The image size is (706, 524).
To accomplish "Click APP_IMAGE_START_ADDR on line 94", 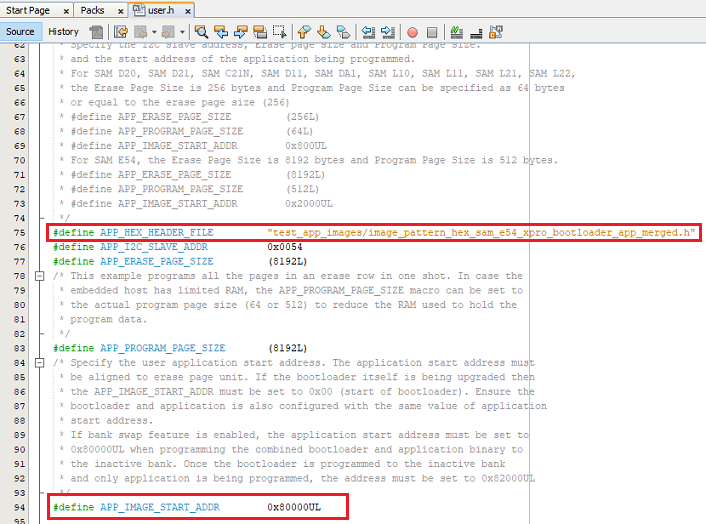I will tap(160, 507).
